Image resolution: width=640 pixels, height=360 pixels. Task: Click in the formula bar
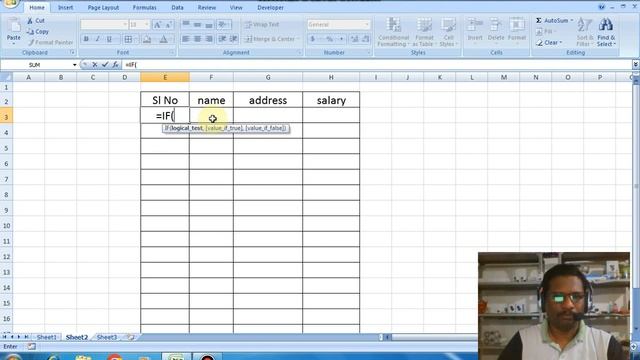(376, 65)
